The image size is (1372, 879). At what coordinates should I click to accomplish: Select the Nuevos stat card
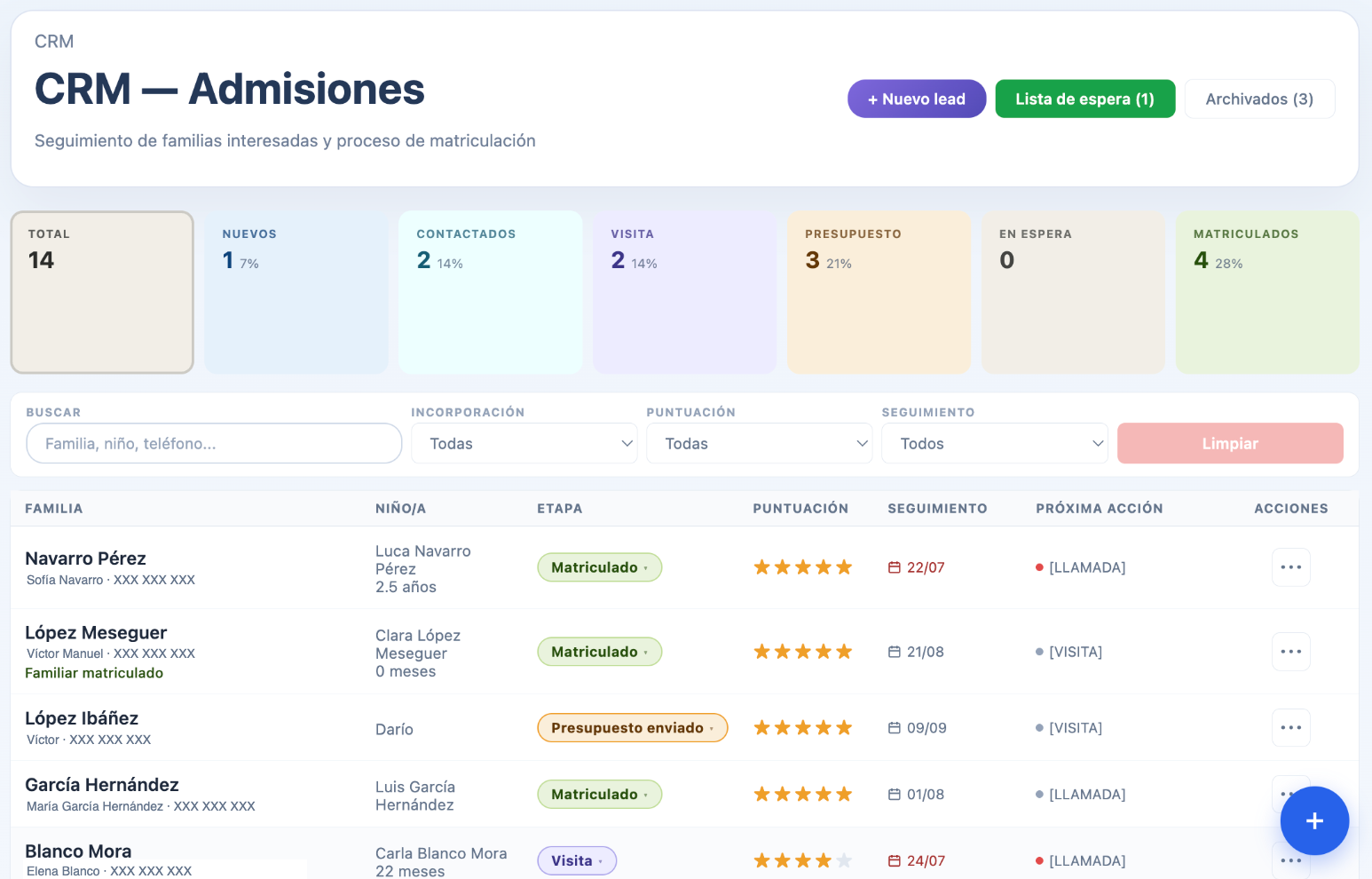click(x=296, y=292)
